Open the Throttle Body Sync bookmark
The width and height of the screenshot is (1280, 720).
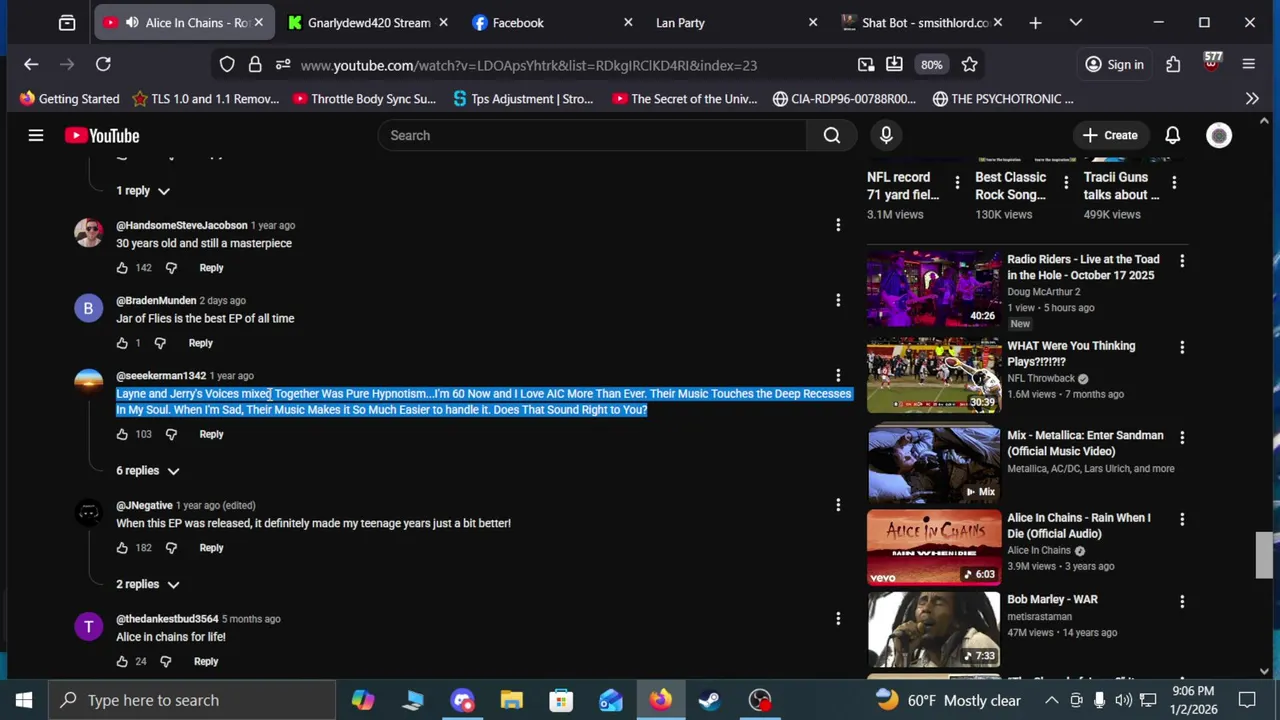tap(365, 98)
